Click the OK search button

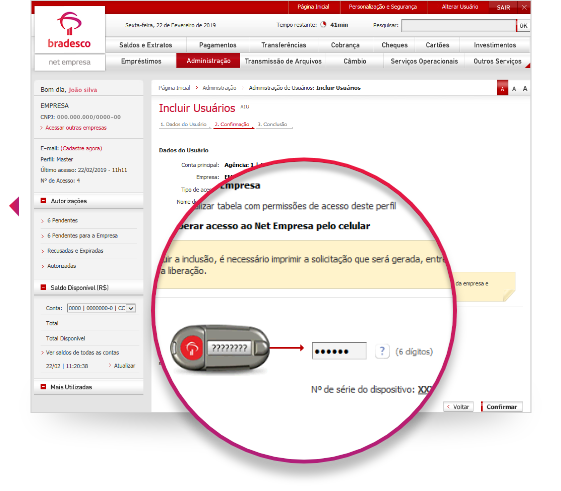tap(523, 25)
